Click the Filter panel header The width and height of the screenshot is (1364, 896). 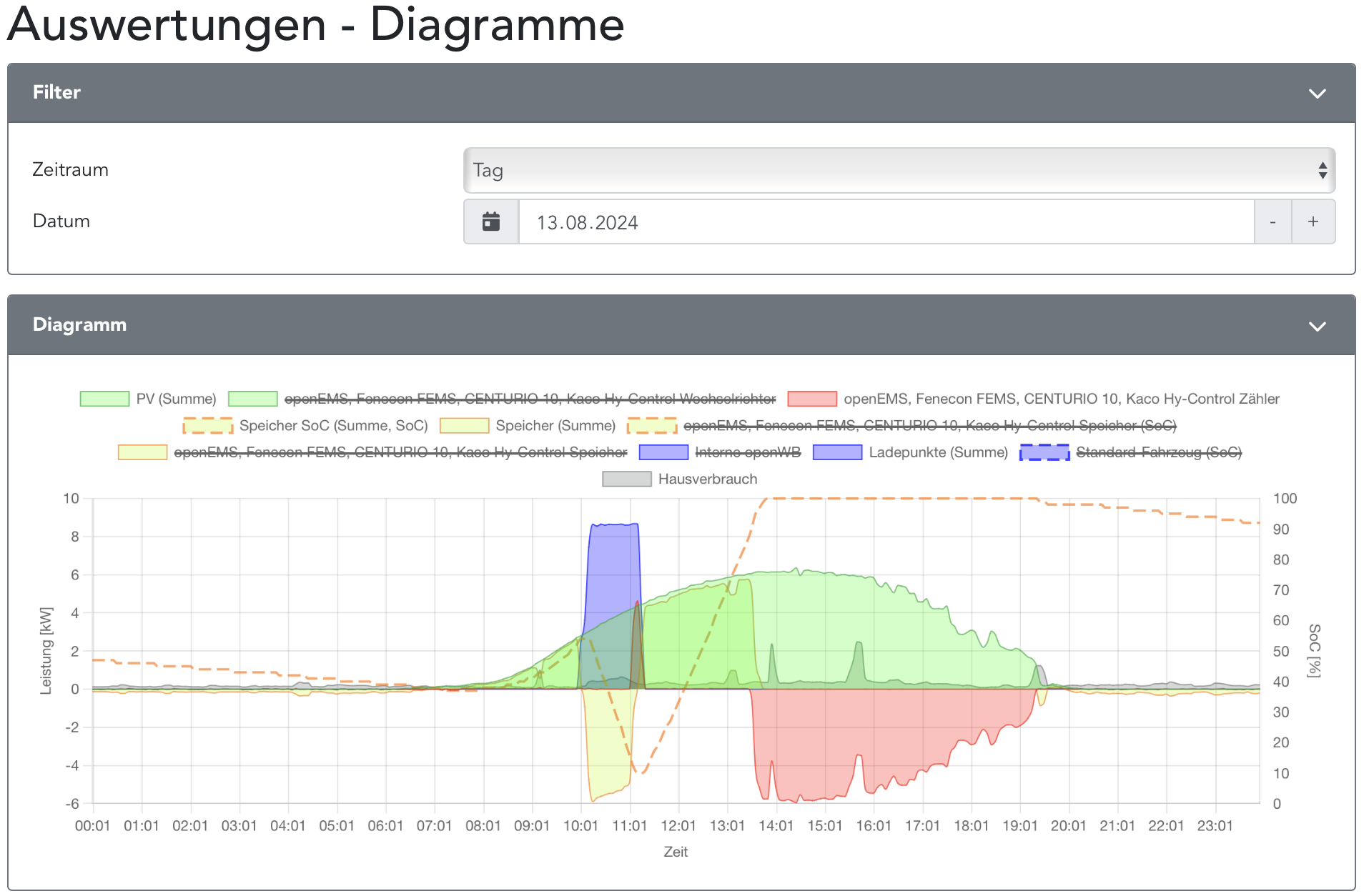[x=681, y=93]
